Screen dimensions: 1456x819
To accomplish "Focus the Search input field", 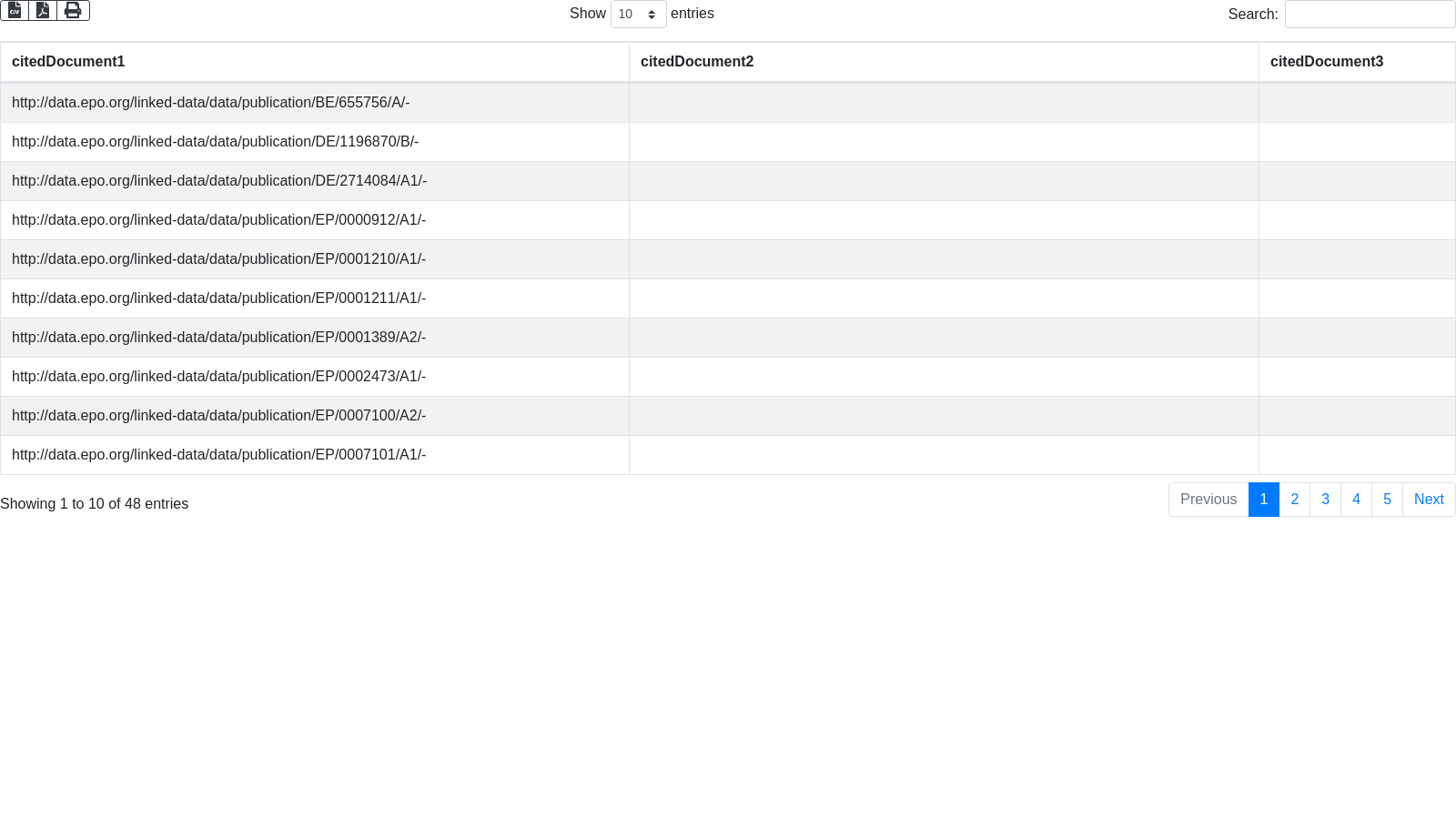I will click(x=1369, y=15).
